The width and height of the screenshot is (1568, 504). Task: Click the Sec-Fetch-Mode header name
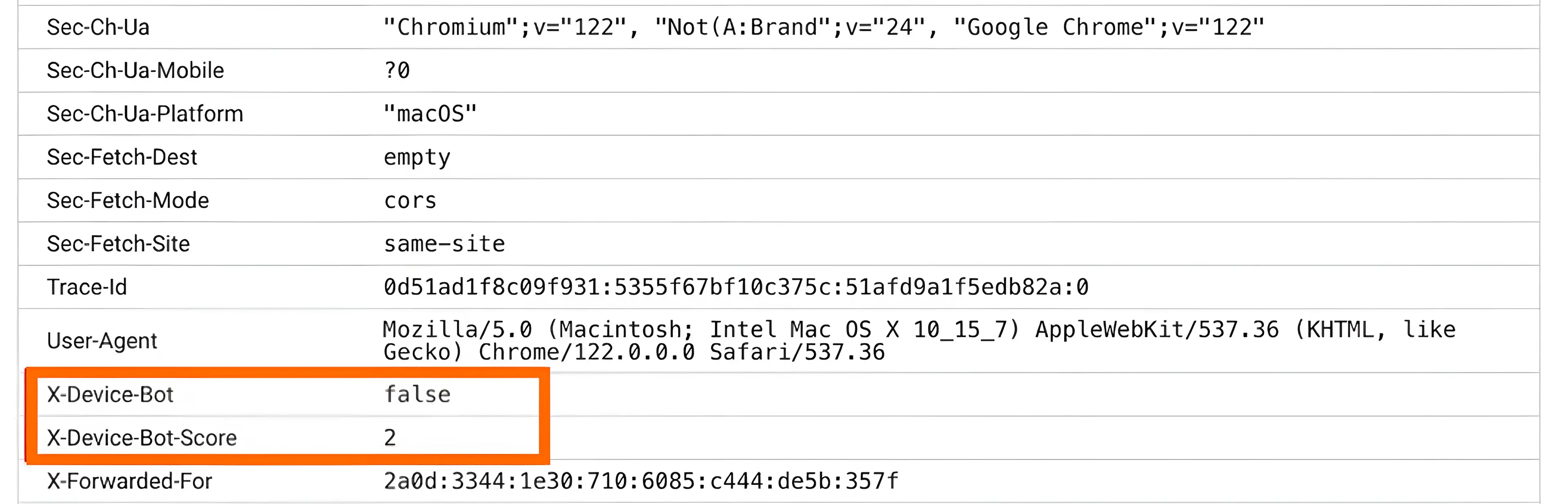pos(128,200)
